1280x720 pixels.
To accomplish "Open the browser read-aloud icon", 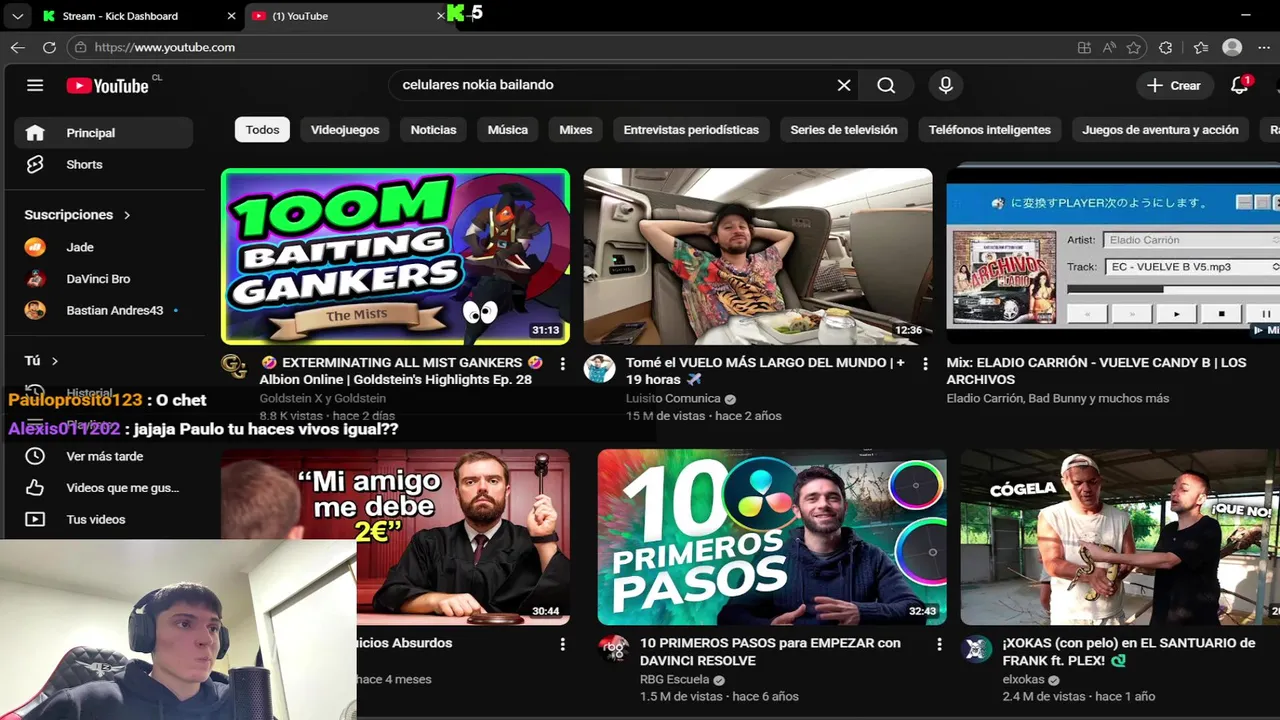I will pos(1109,47).
